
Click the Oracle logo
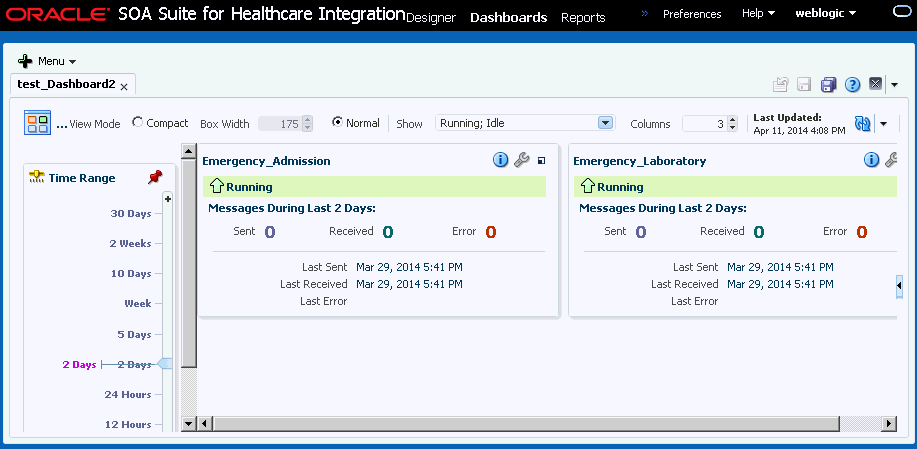coord(57,14)
